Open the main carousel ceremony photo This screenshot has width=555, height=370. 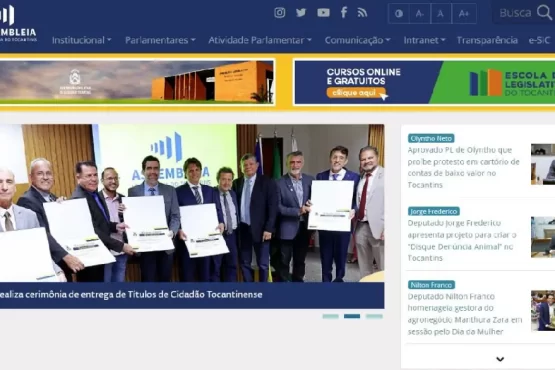(x=192, y=203)
